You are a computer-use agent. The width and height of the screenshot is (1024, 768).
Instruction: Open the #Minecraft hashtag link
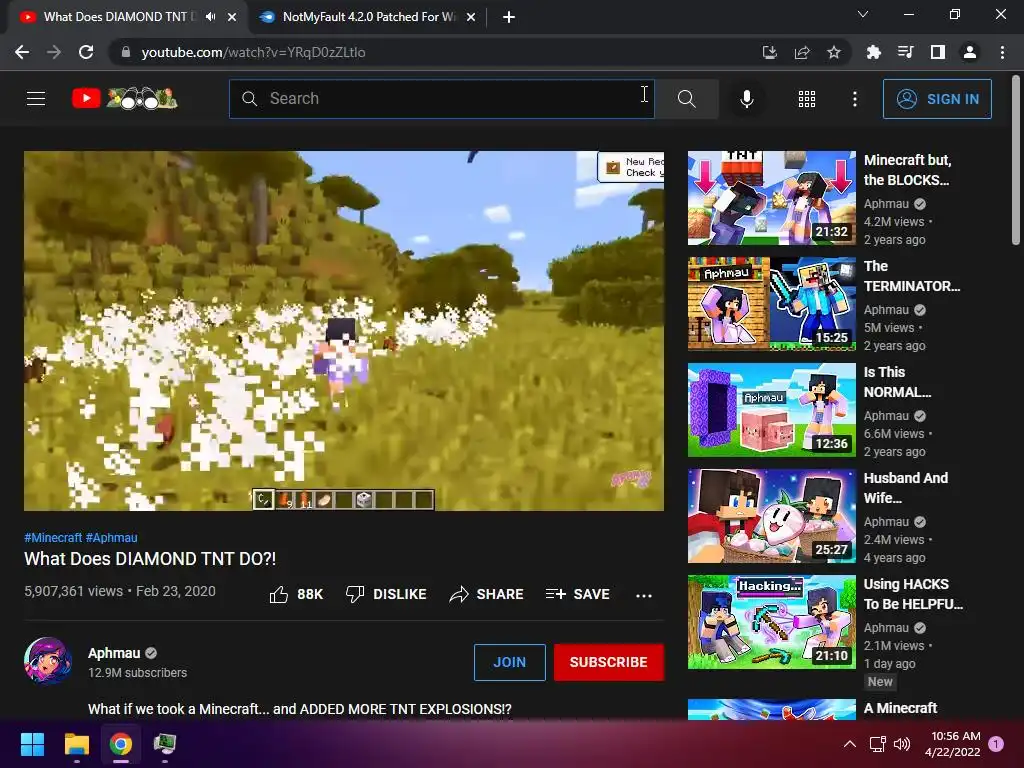pos(53,537)
